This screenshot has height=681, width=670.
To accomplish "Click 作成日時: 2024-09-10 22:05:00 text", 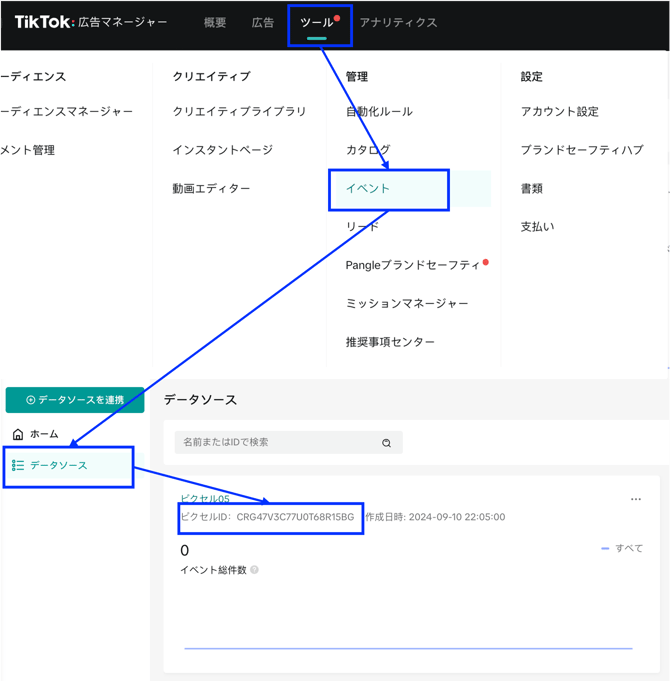I will tap(435, 517).
